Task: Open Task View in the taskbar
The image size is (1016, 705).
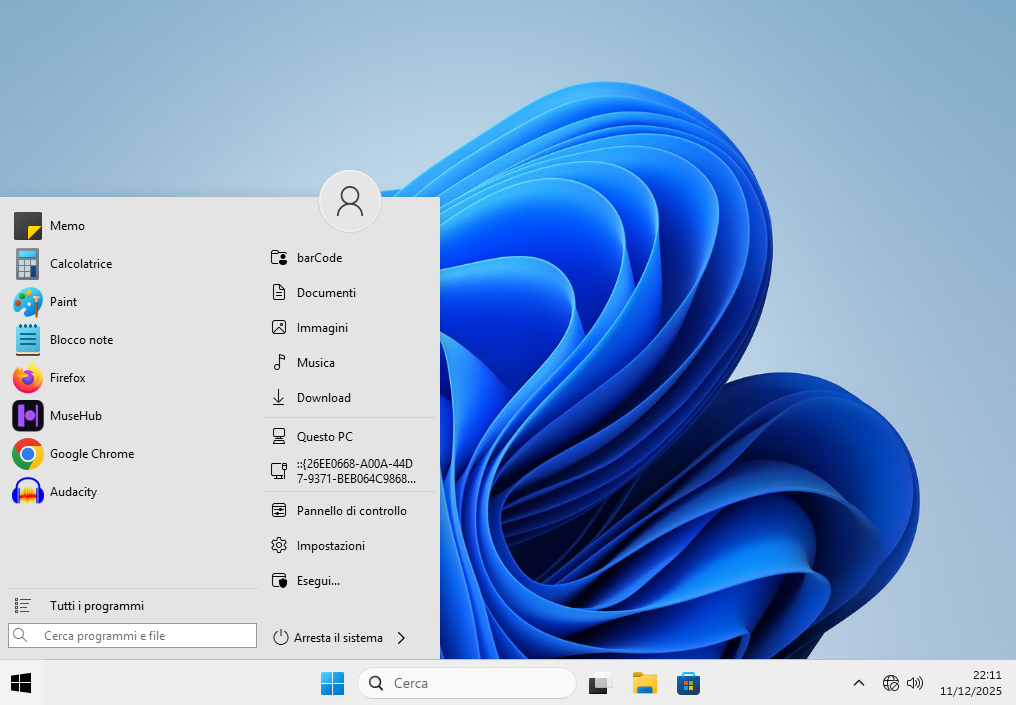Action: point(601,683)
